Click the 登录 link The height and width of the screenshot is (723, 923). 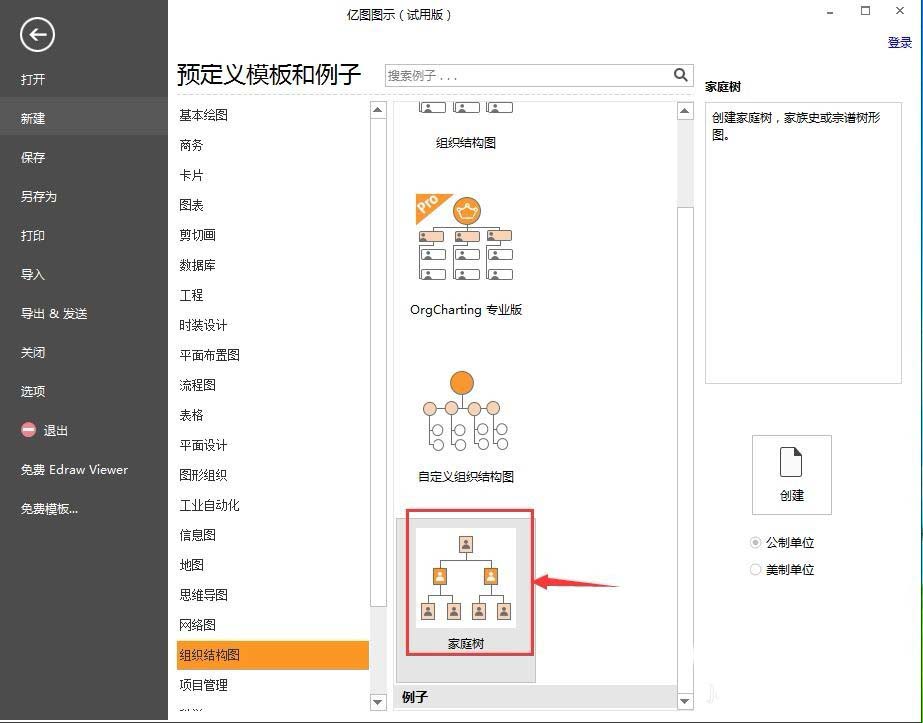coord(899,42)
